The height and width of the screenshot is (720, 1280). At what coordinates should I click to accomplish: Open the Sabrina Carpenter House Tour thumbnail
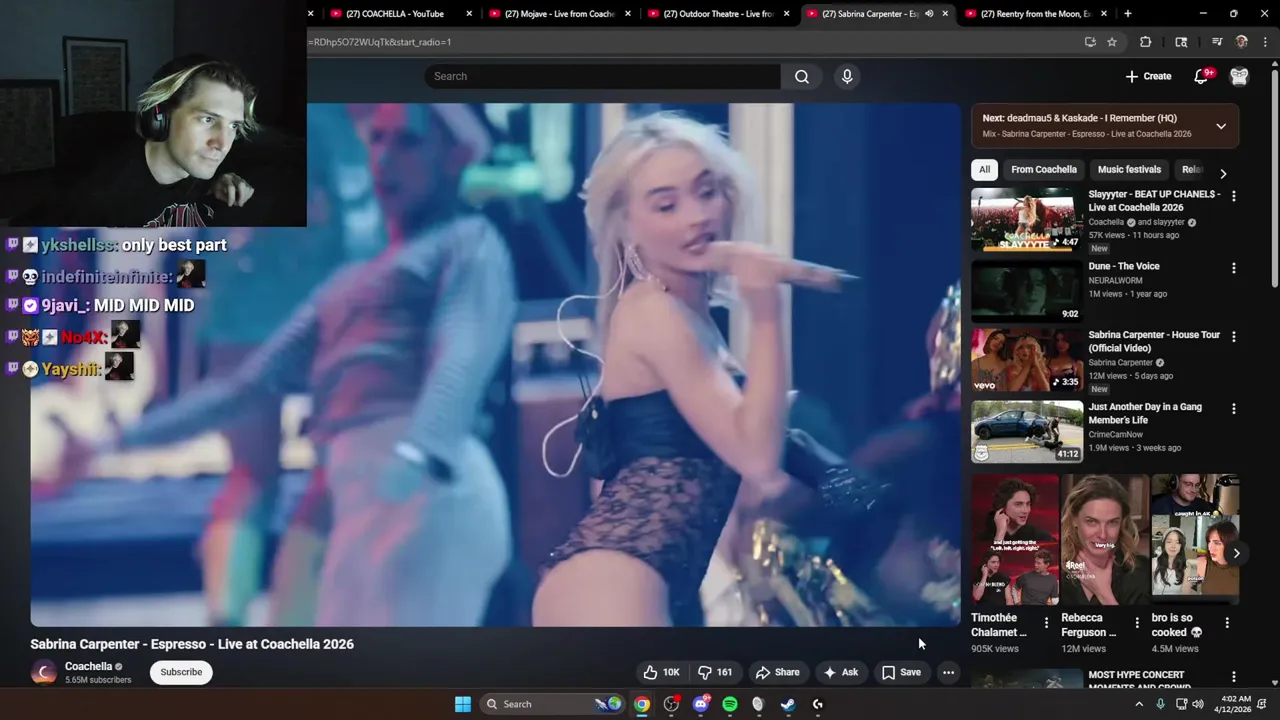[x=1027, y=360]
